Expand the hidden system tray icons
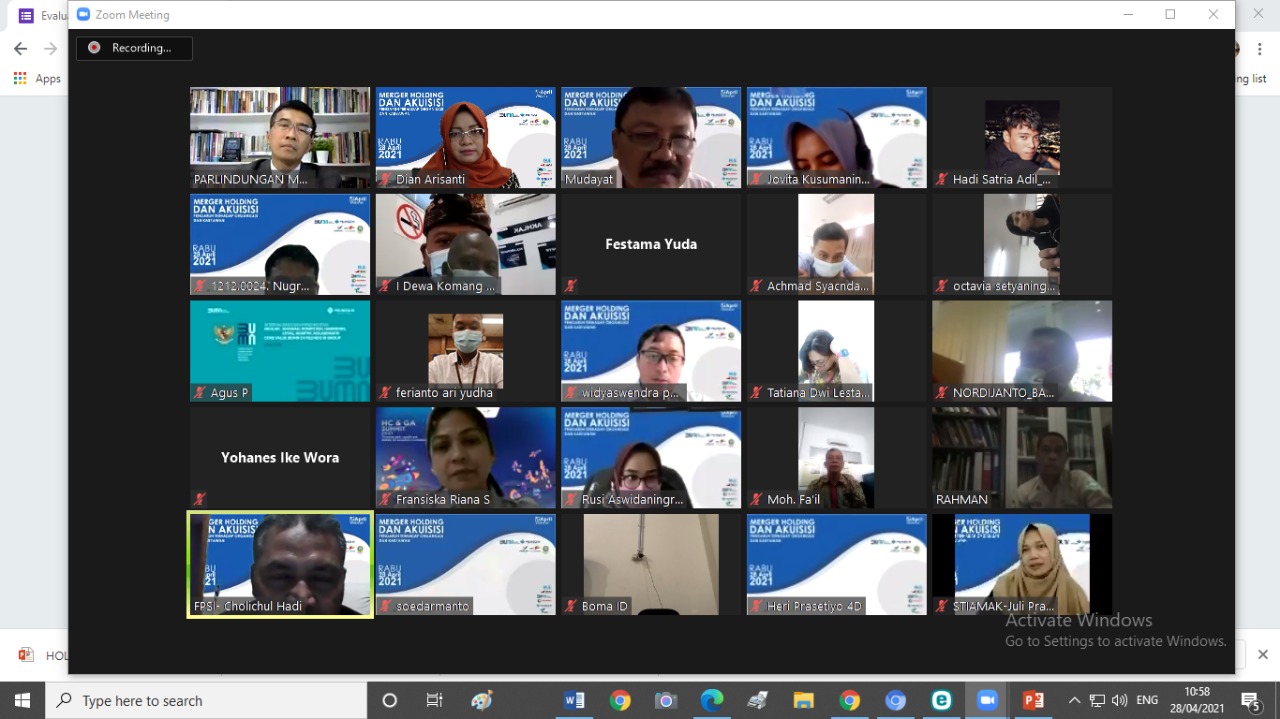Screen dimensions: 1280x719 tap(1074, 700)
